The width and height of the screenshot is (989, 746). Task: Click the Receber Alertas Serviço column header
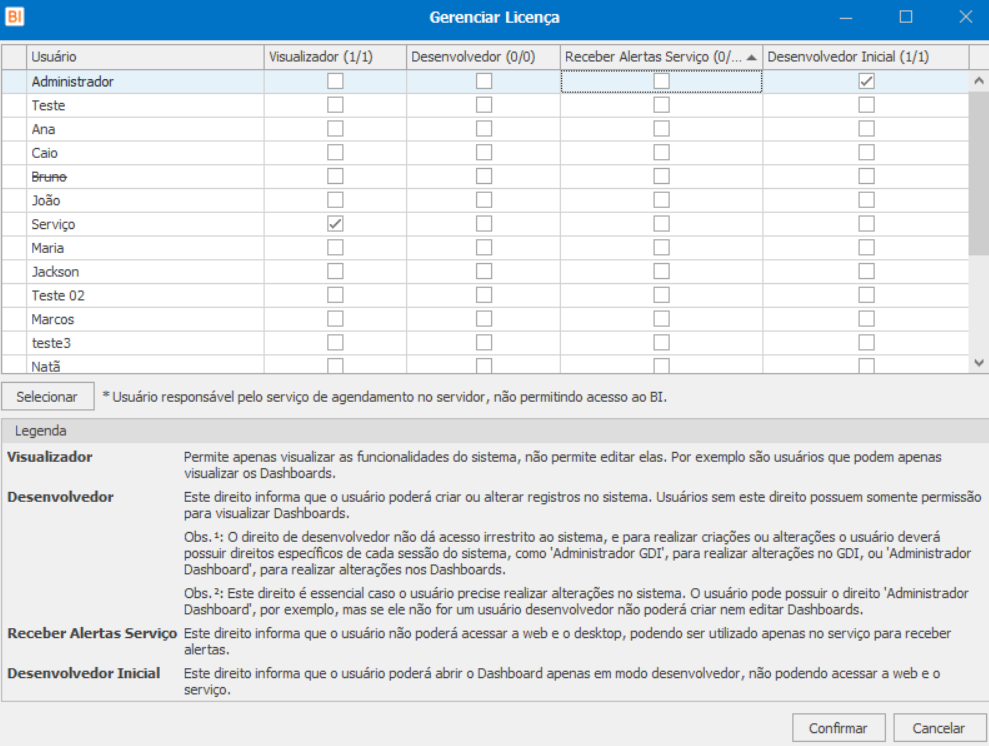point(661,57)
